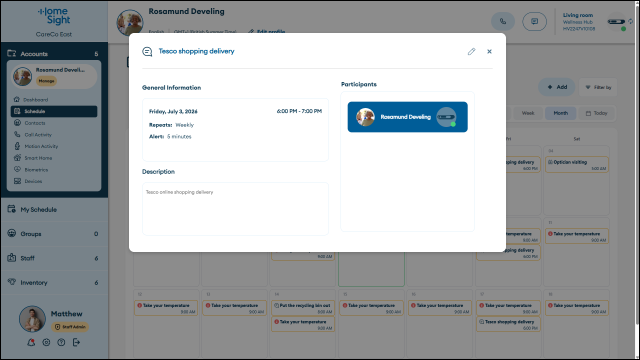
Task: Switch to Week view tab
Action: [528, 113]
